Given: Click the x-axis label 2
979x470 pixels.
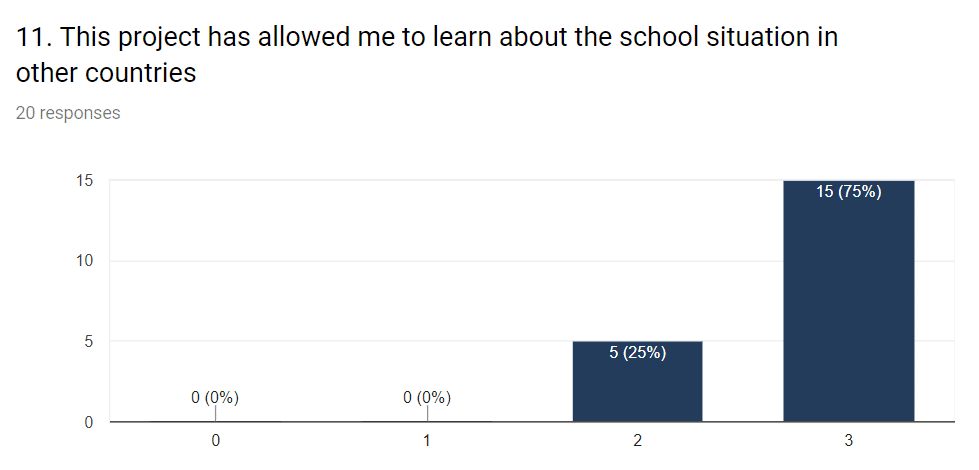Looking at the screenshot, I should [x=637, y=441].
